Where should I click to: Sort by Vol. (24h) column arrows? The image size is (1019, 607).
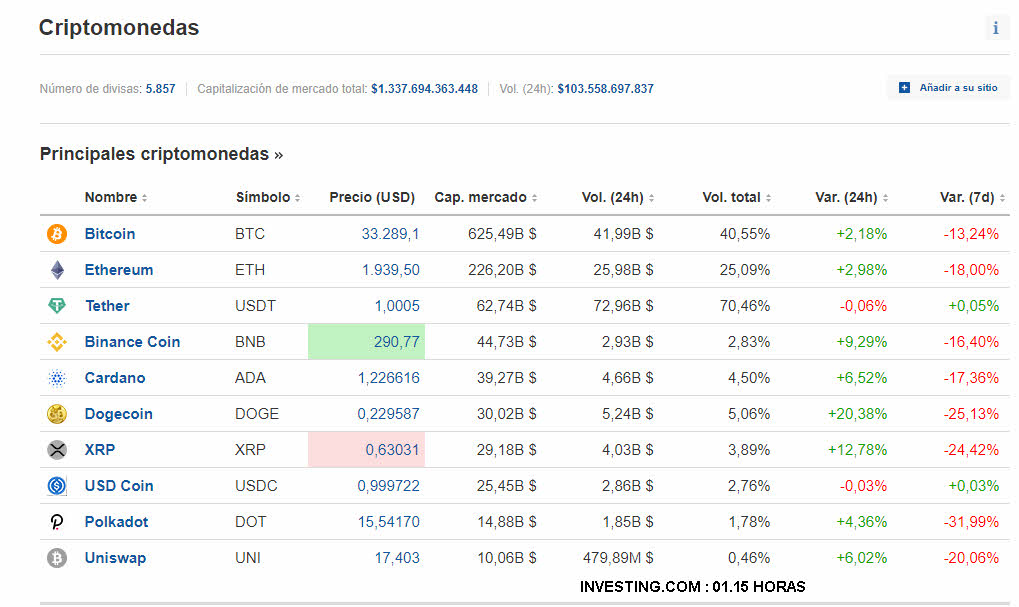[x=651, y=198]
